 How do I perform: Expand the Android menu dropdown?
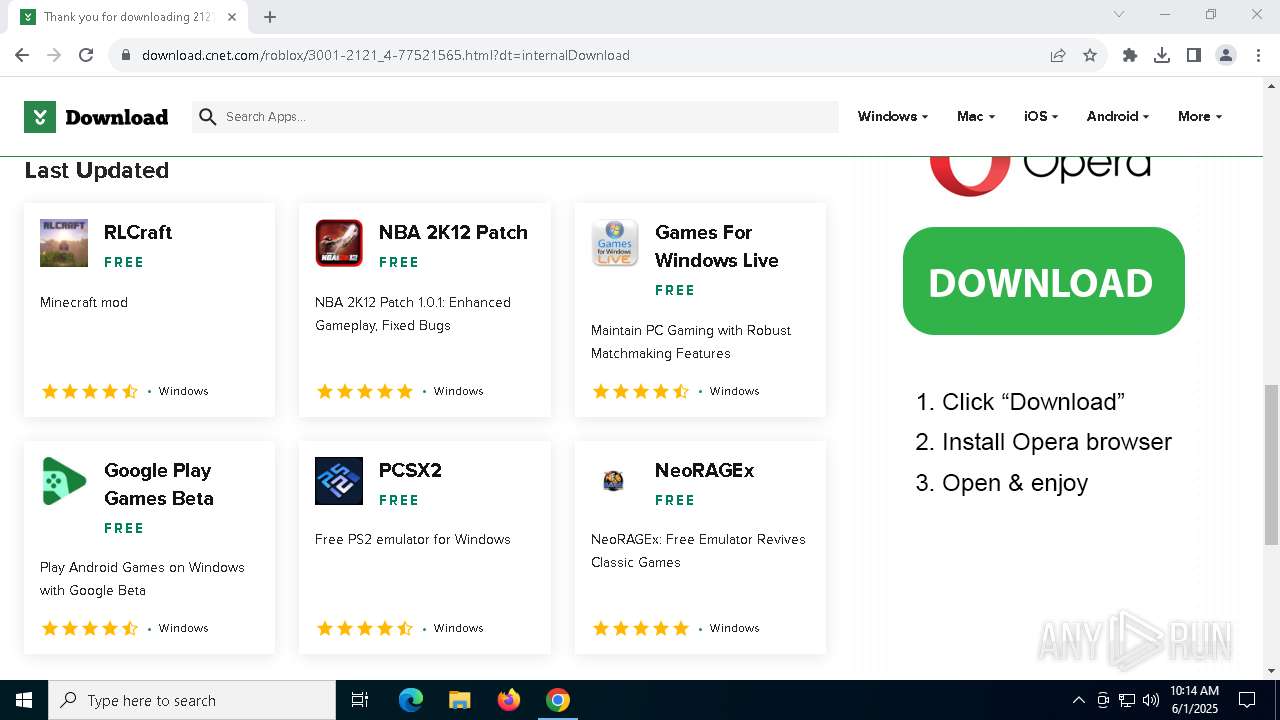pos(1117,117)
